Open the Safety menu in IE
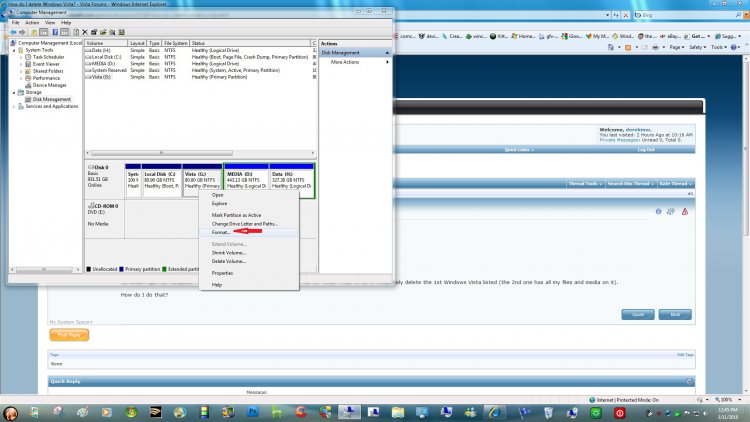This screenshot has width=750, height=422. [698, 47]
